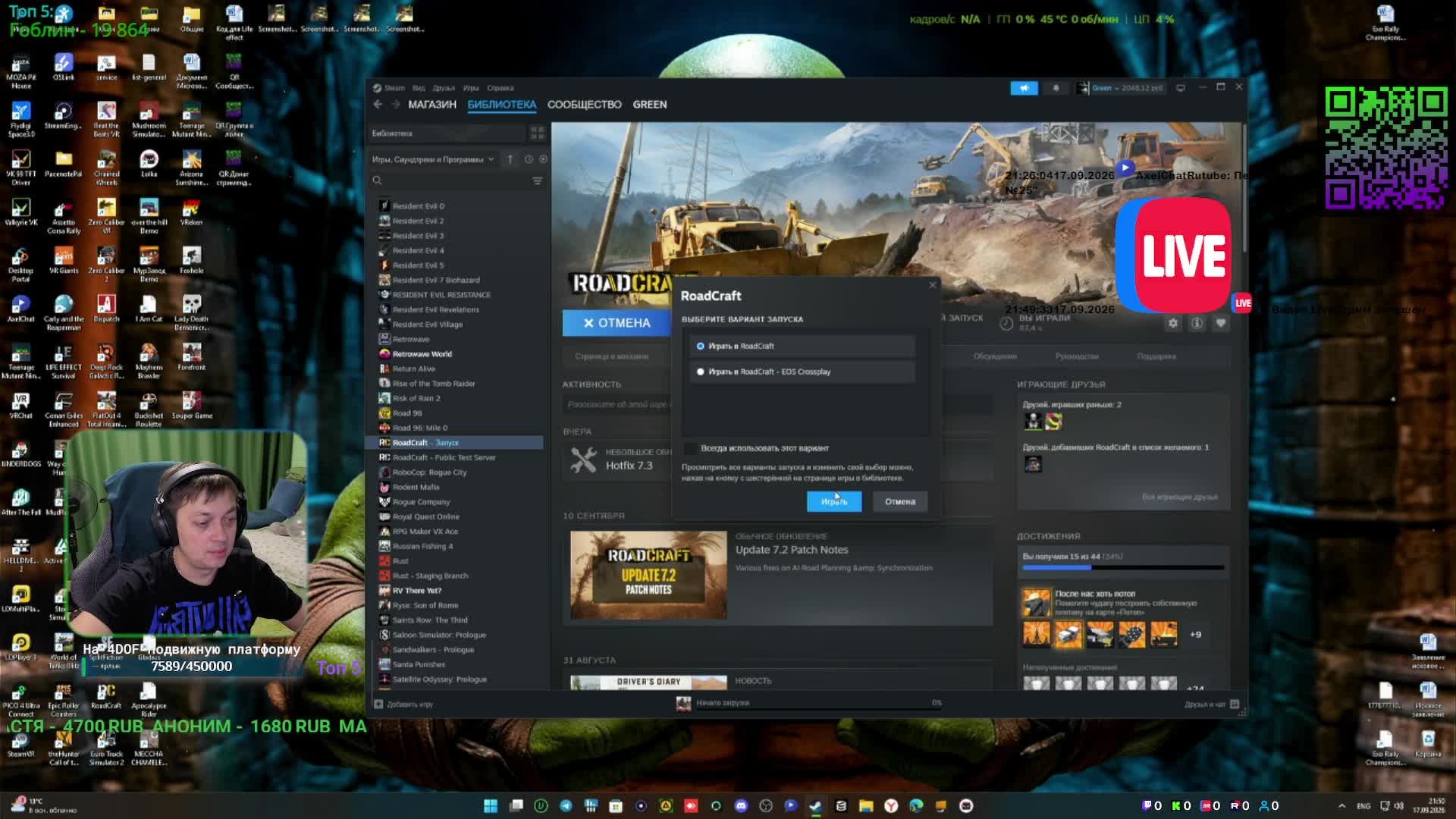Click the achievements progress bar
The height and width of the screenshot is (819, 1456).
1122,567
